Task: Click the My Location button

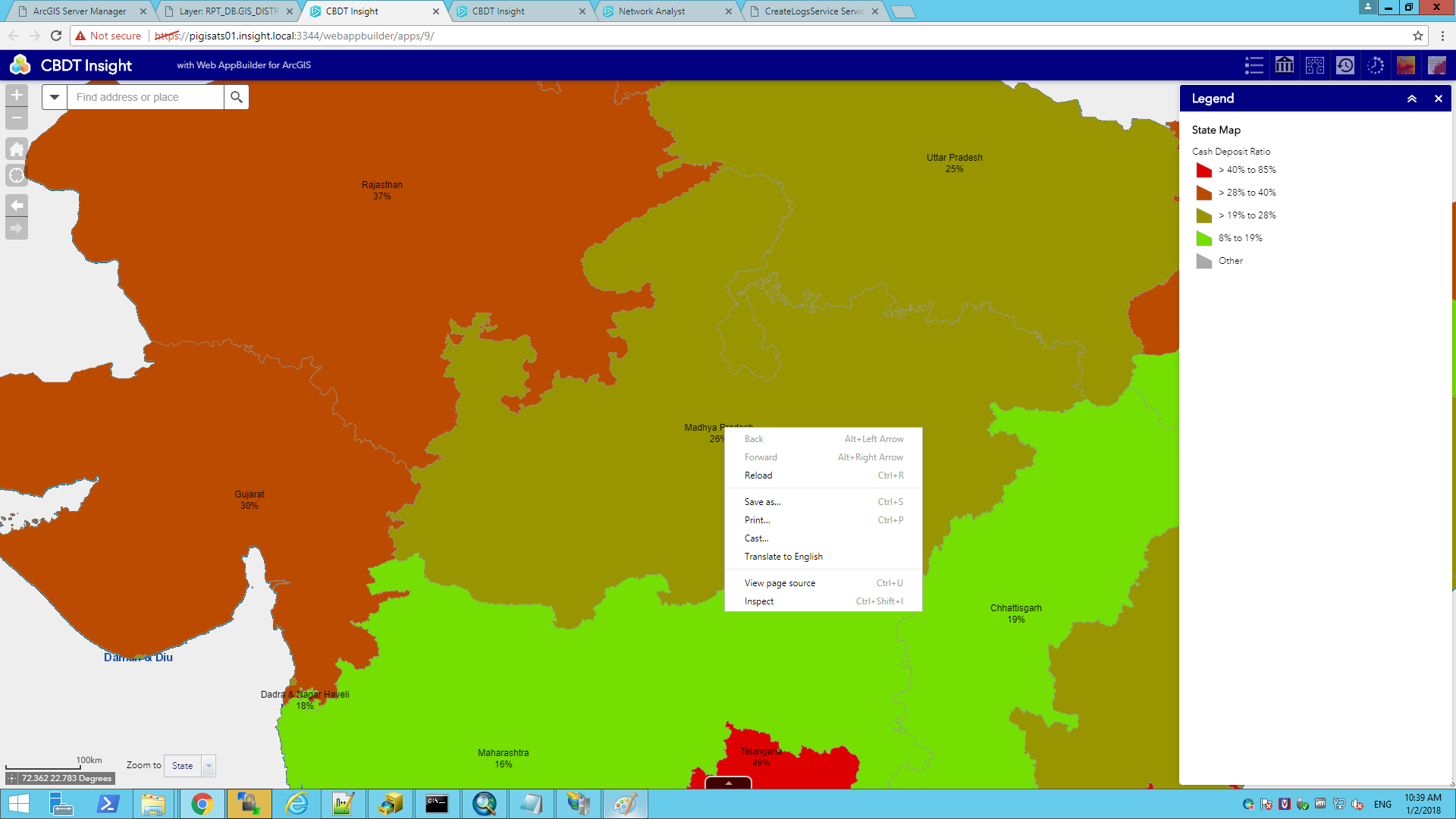Action: (x=17, y=175)
